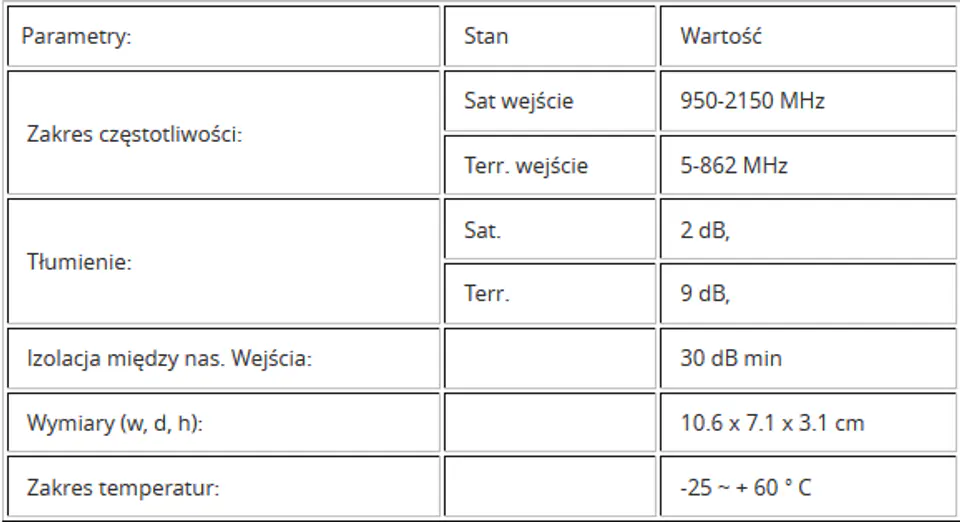
Task: Click the "10.6 x 7.1 x 3.1 cm" value
Action: (x=772, y=423)
